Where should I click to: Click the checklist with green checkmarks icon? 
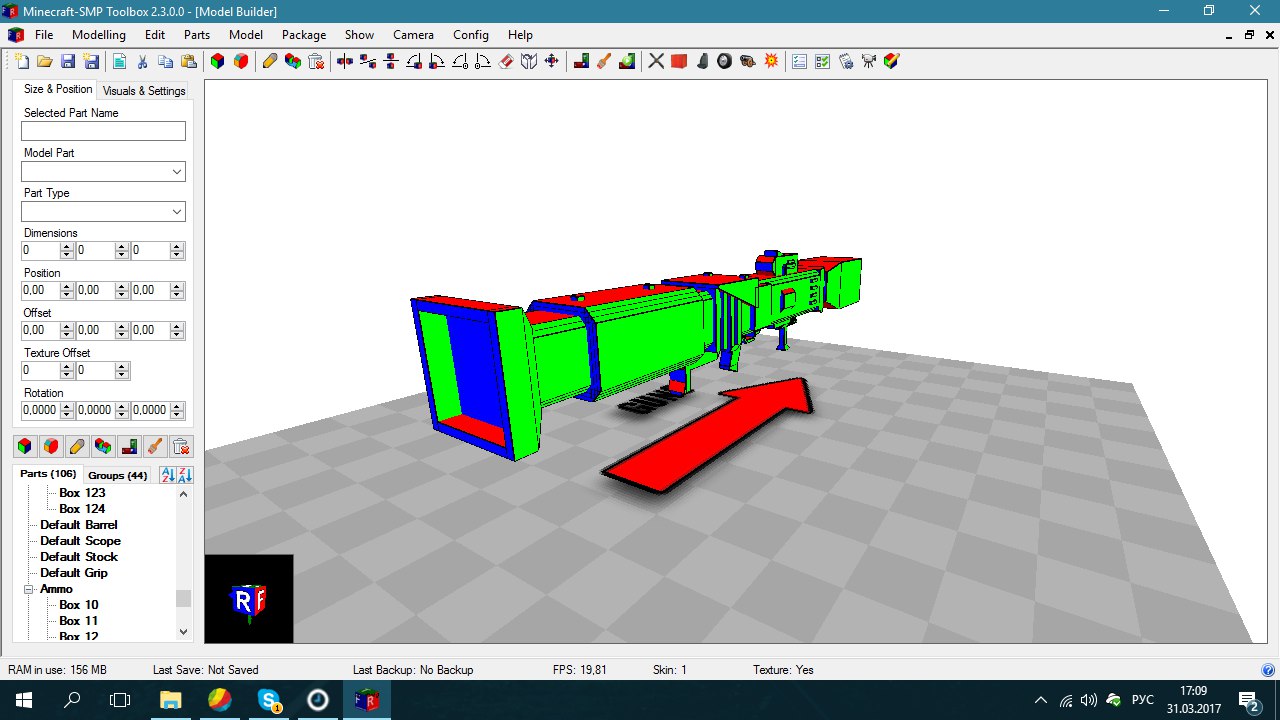coord(822,61)
